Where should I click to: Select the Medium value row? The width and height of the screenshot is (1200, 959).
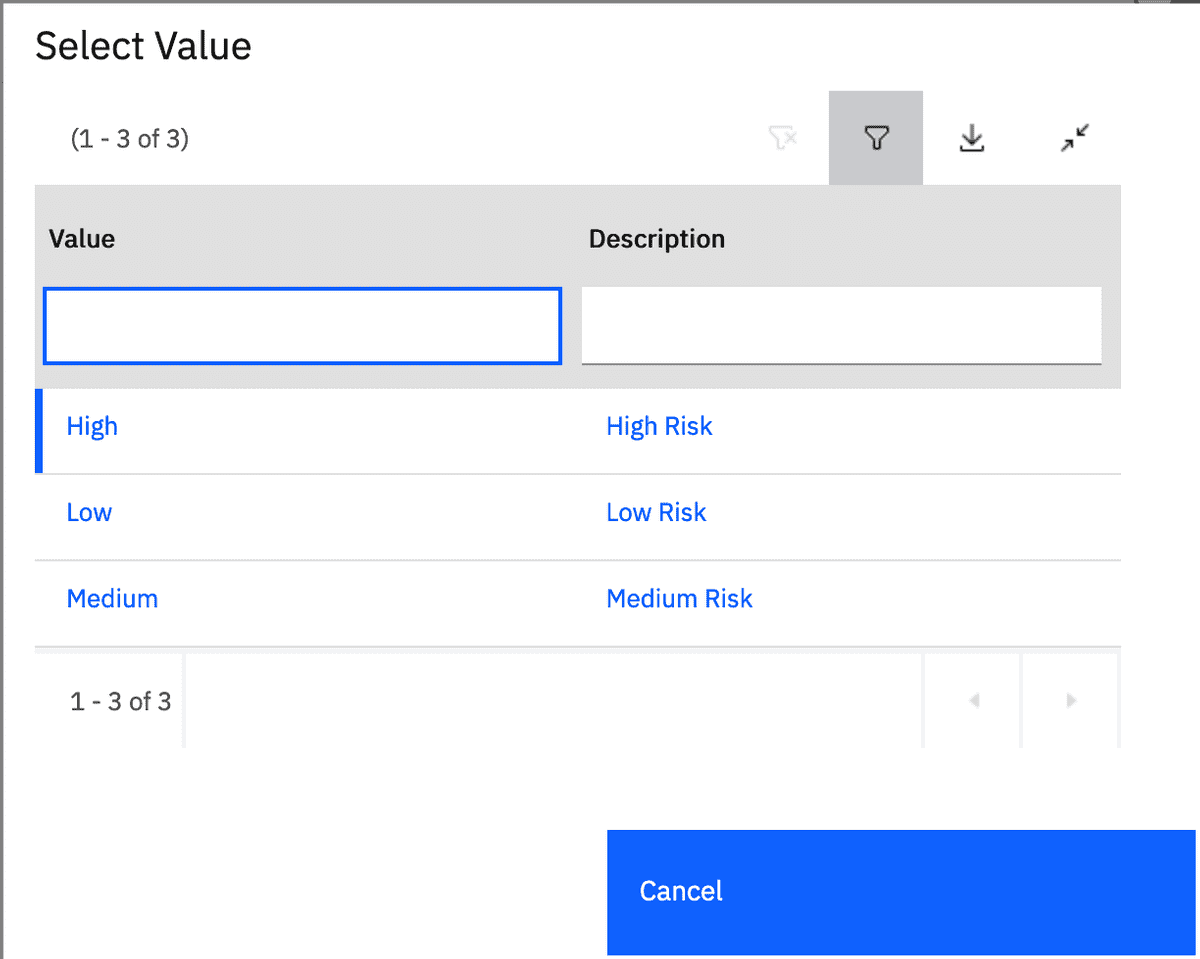click(112, 598)
